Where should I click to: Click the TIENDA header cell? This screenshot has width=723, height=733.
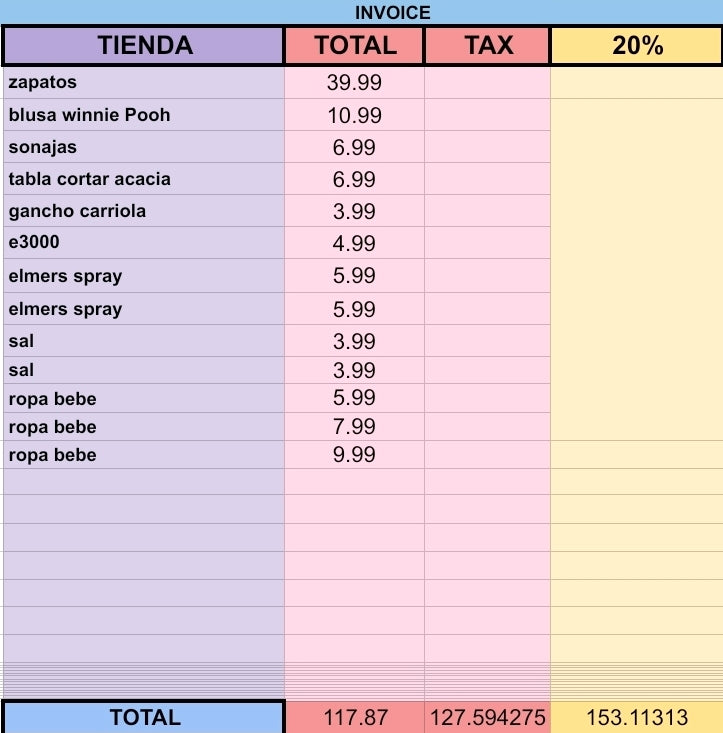[x=143, y=45]
